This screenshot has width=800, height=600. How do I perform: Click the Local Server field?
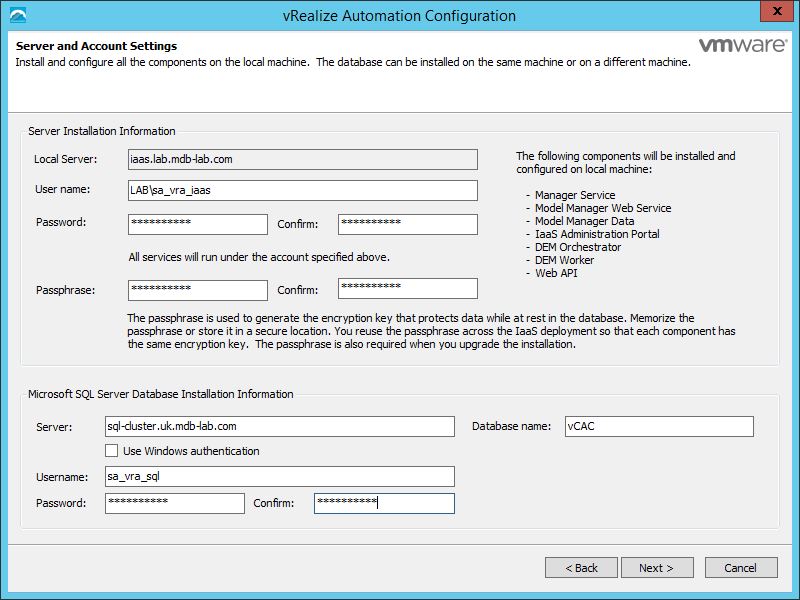coord(302,159)
